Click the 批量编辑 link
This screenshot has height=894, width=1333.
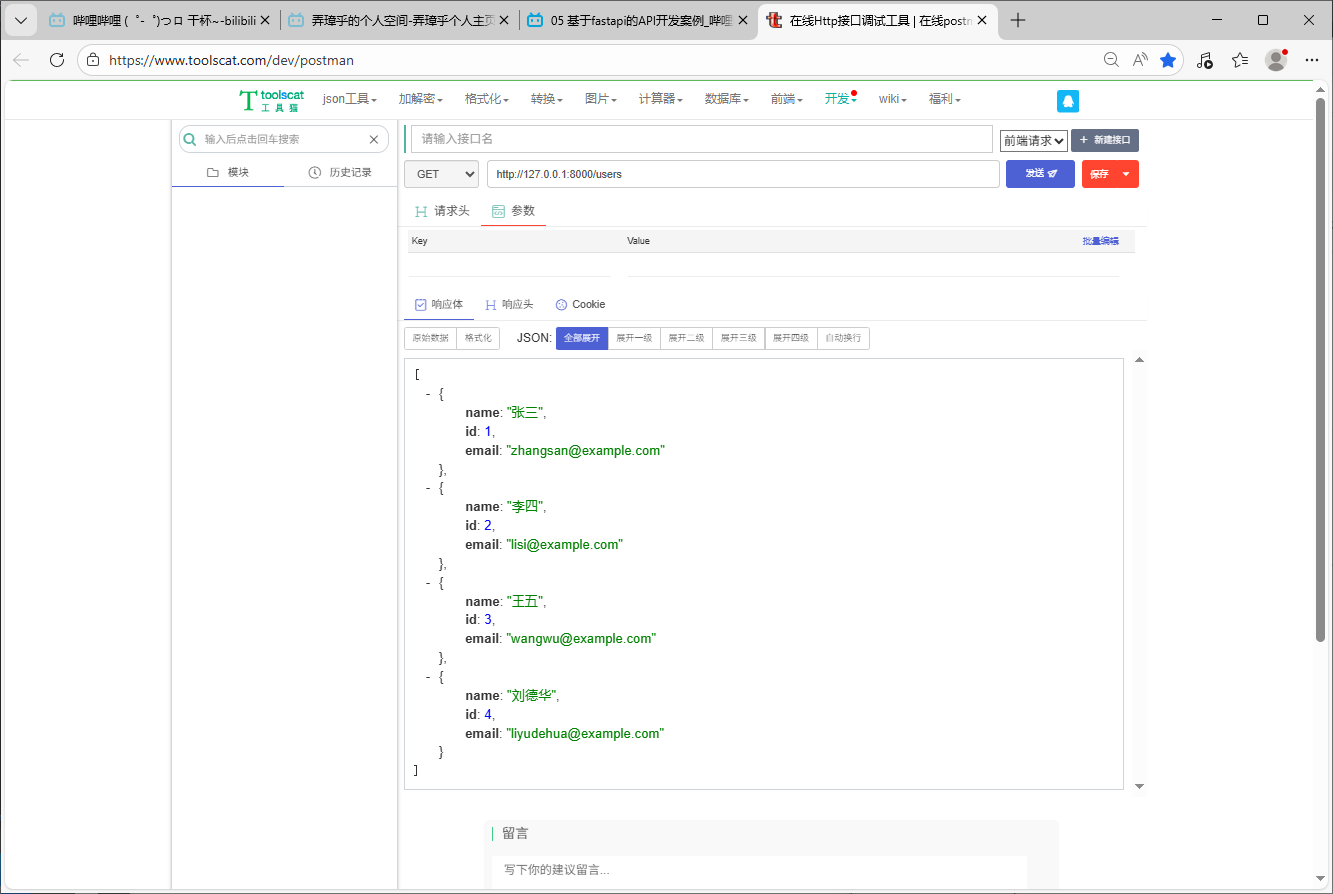[x=1100, y=241]
